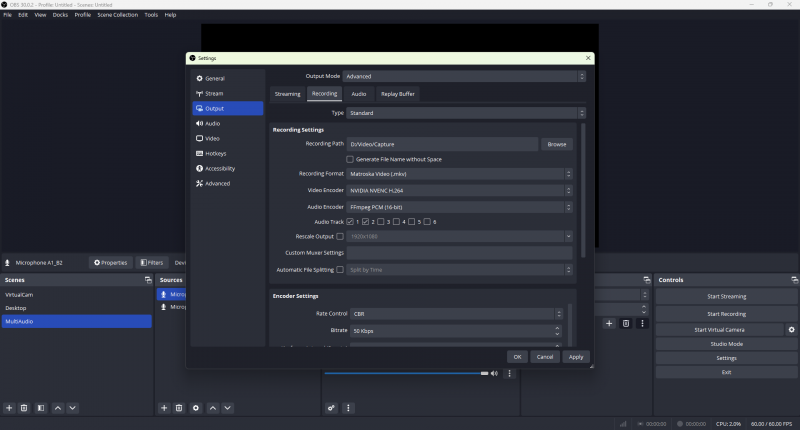Enable audio track 5

[x=412, y=222]
